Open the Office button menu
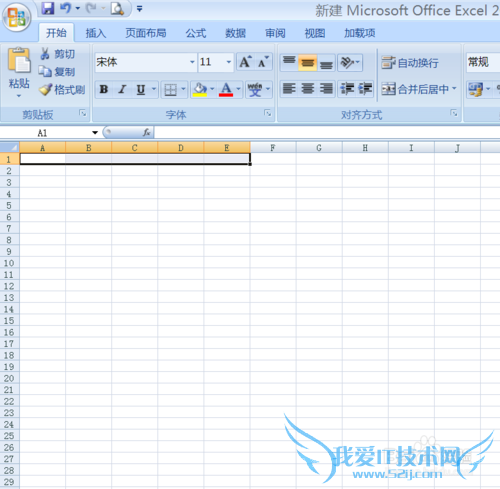500x489 pixels. tap(17, 17)
